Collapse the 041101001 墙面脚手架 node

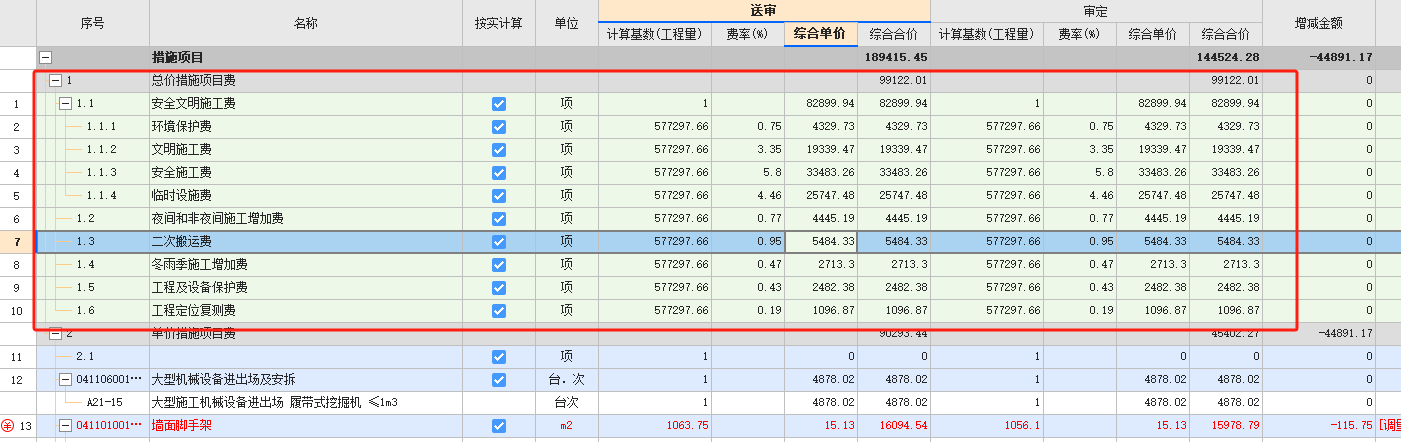66,426
